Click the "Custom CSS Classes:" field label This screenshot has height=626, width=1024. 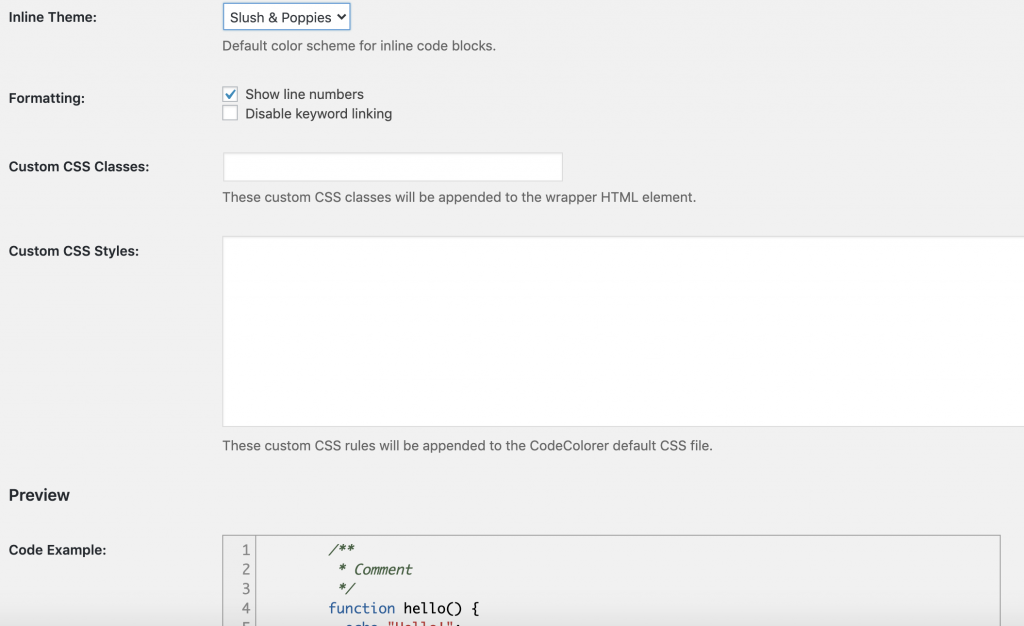78,167
